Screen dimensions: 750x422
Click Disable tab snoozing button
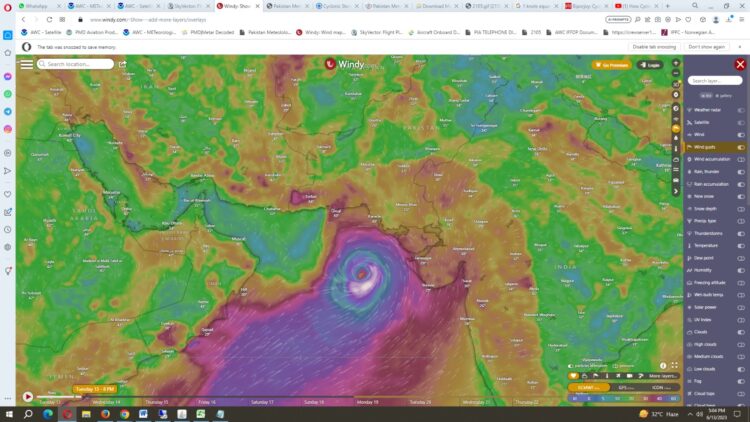point(654,47)
